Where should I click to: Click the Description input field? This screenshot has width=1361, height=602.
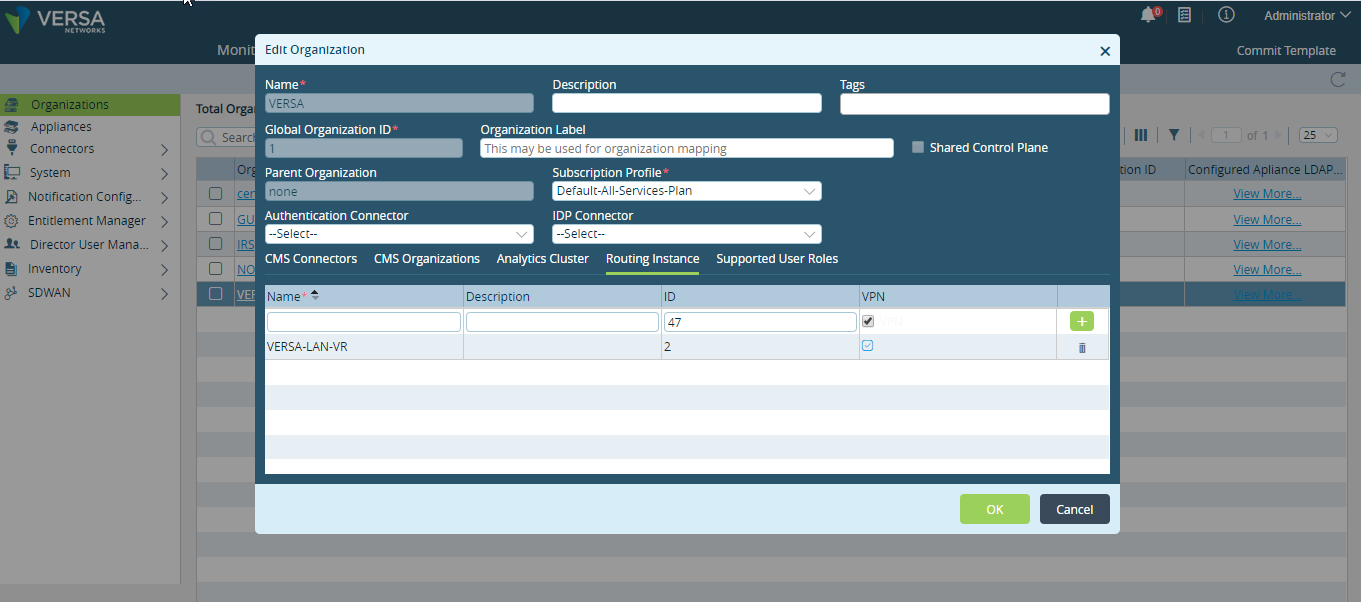(x=687, y=103)
